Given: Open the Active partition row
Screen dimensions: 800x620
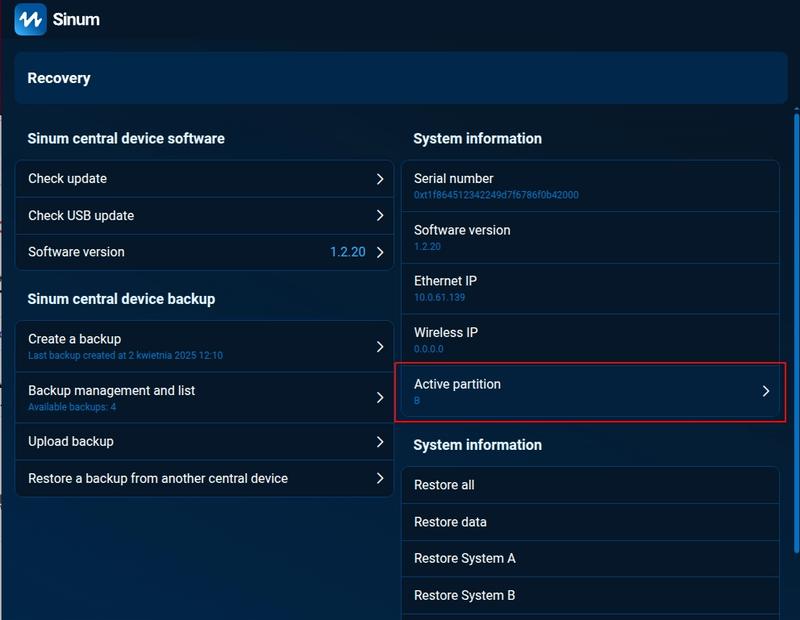Looking at the screenshot, I should click(x=590, y=392).
